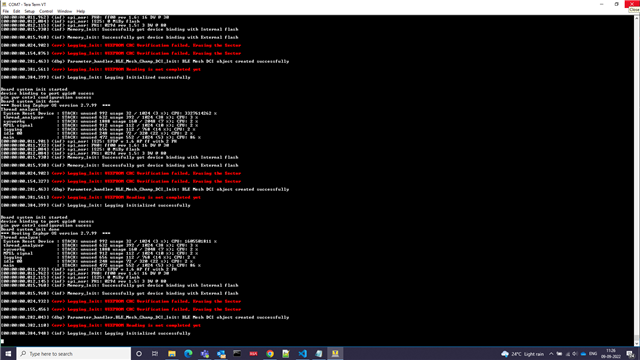Switch input language via ENG indicator
The width and height of the screenshot is (640, 360).
pos(593,354)
